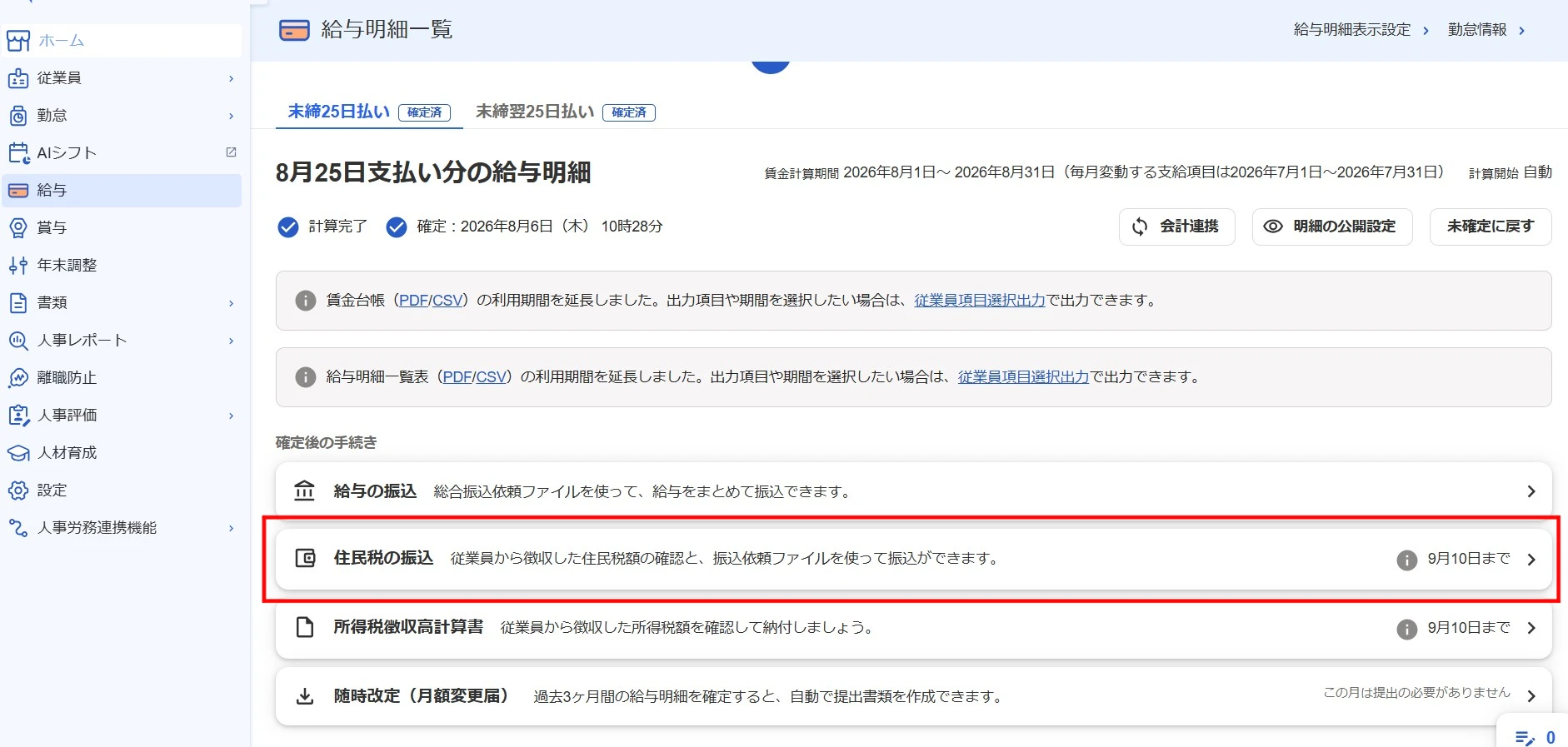Click the bank icon next to 給与の振込
The width and height of the screenshot is (1568, 747).
tap(305, 491)
